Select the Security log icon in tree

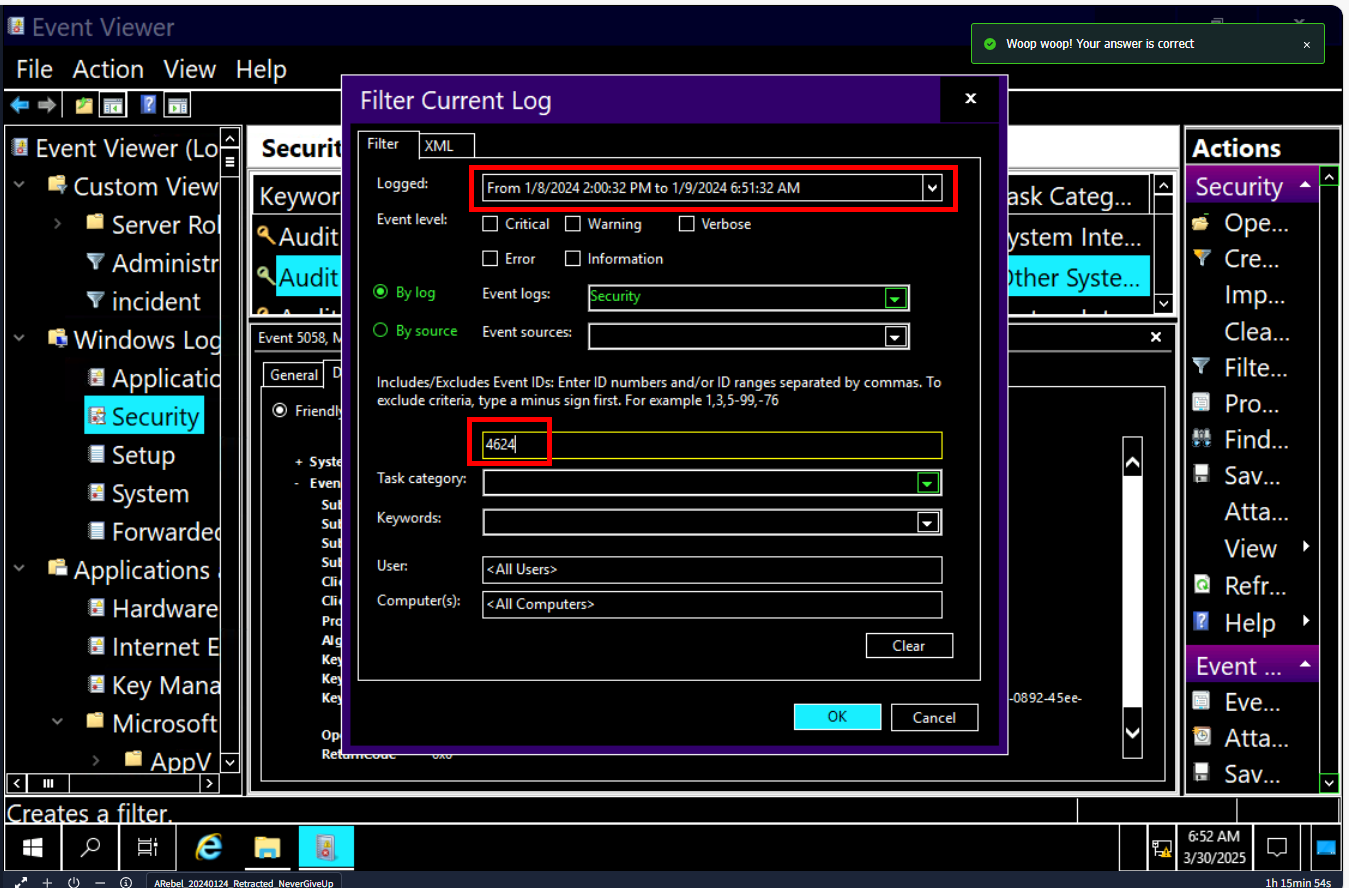(x=97, y=417)
